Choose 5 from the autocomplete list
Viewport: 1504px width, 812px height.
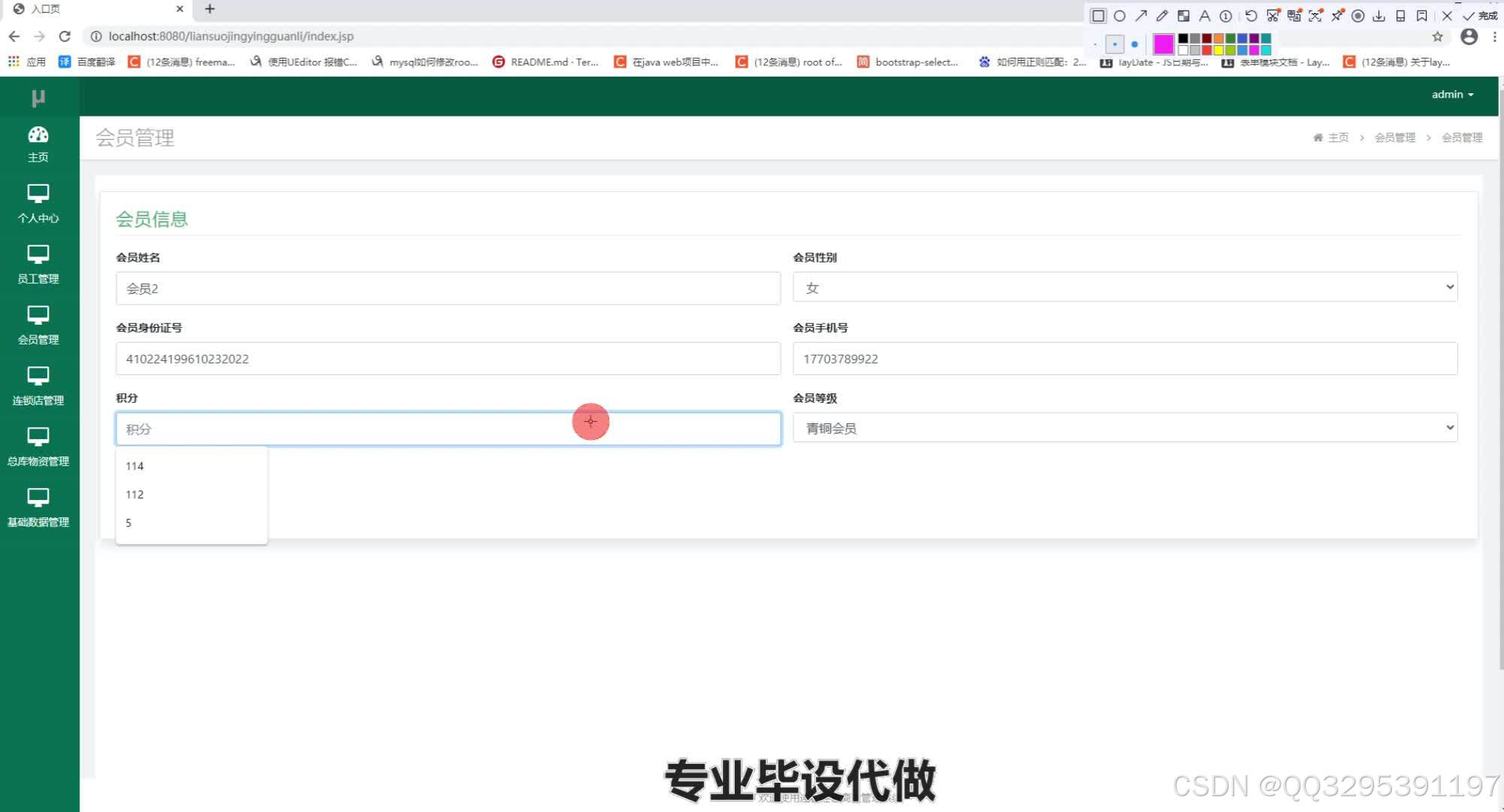(x=191, y=523)
